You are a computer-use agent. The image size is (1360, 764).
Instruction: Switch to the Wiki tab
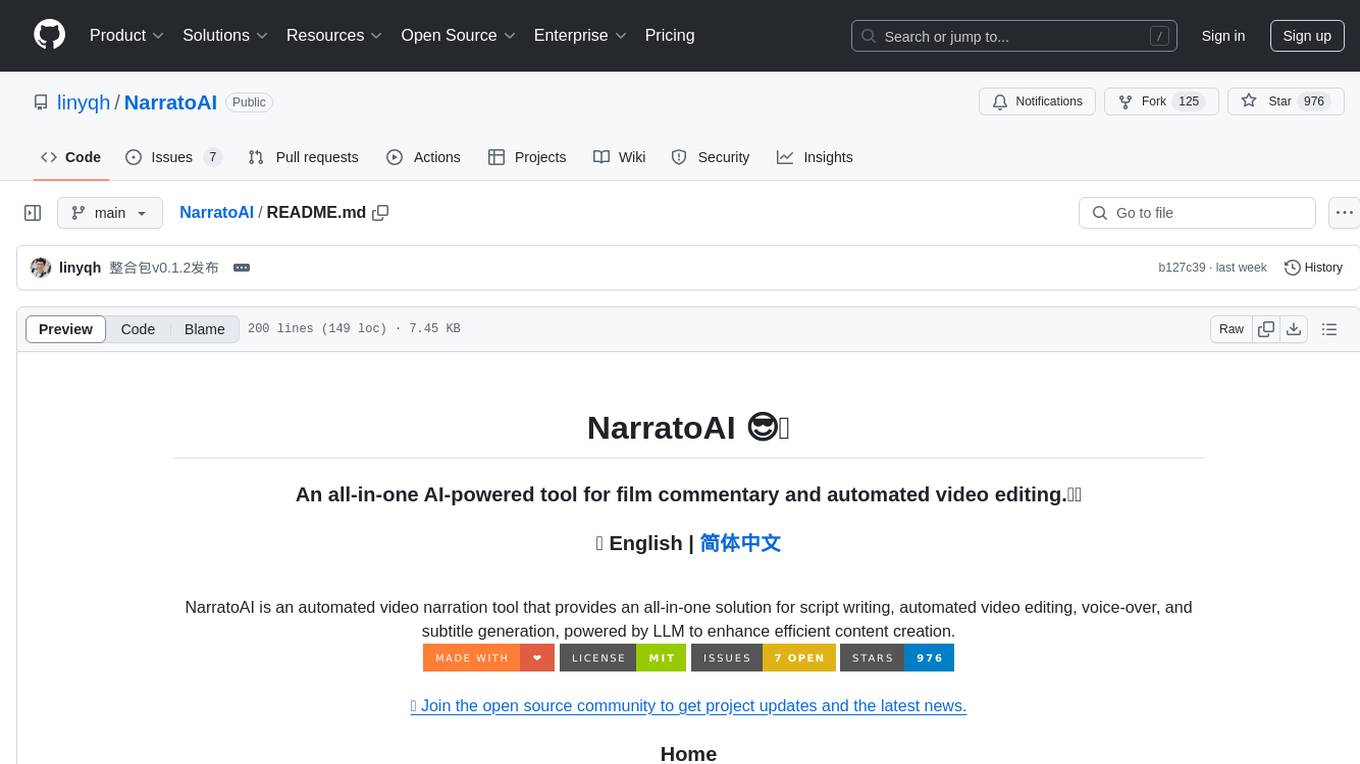[x=619, y=157]
